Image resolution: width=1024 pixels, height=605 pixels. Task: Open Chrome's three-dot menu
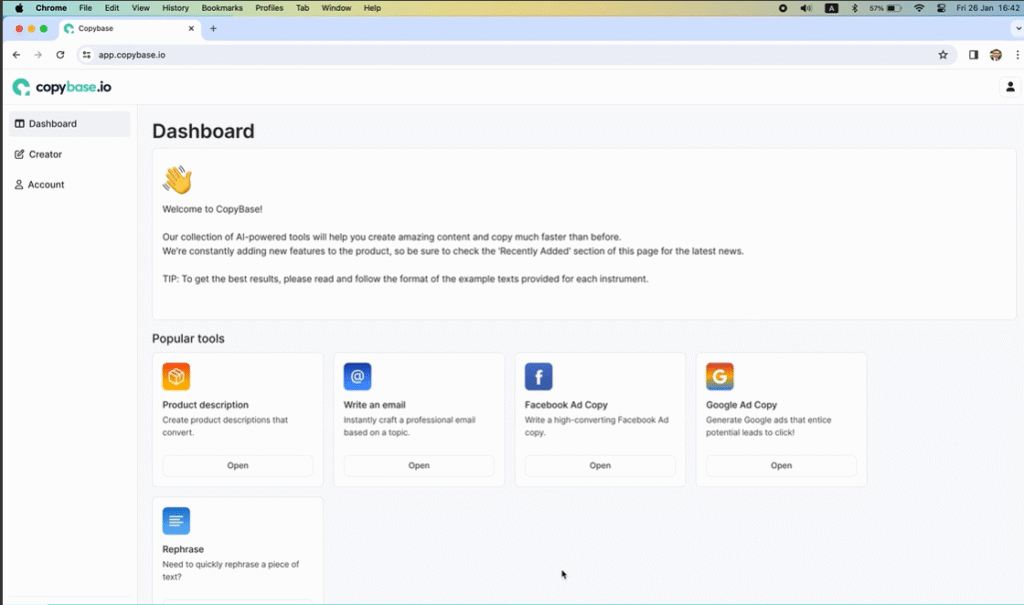tap(1016, 55)
